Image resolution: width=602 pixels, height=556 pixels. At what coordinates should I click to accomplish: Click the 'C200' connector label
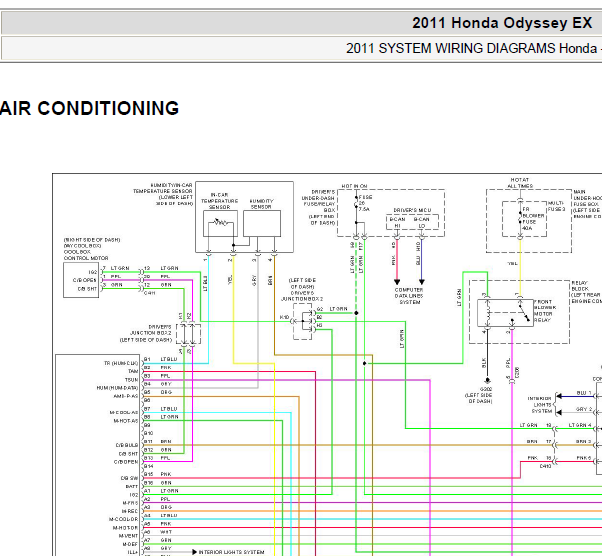(517, 372)
